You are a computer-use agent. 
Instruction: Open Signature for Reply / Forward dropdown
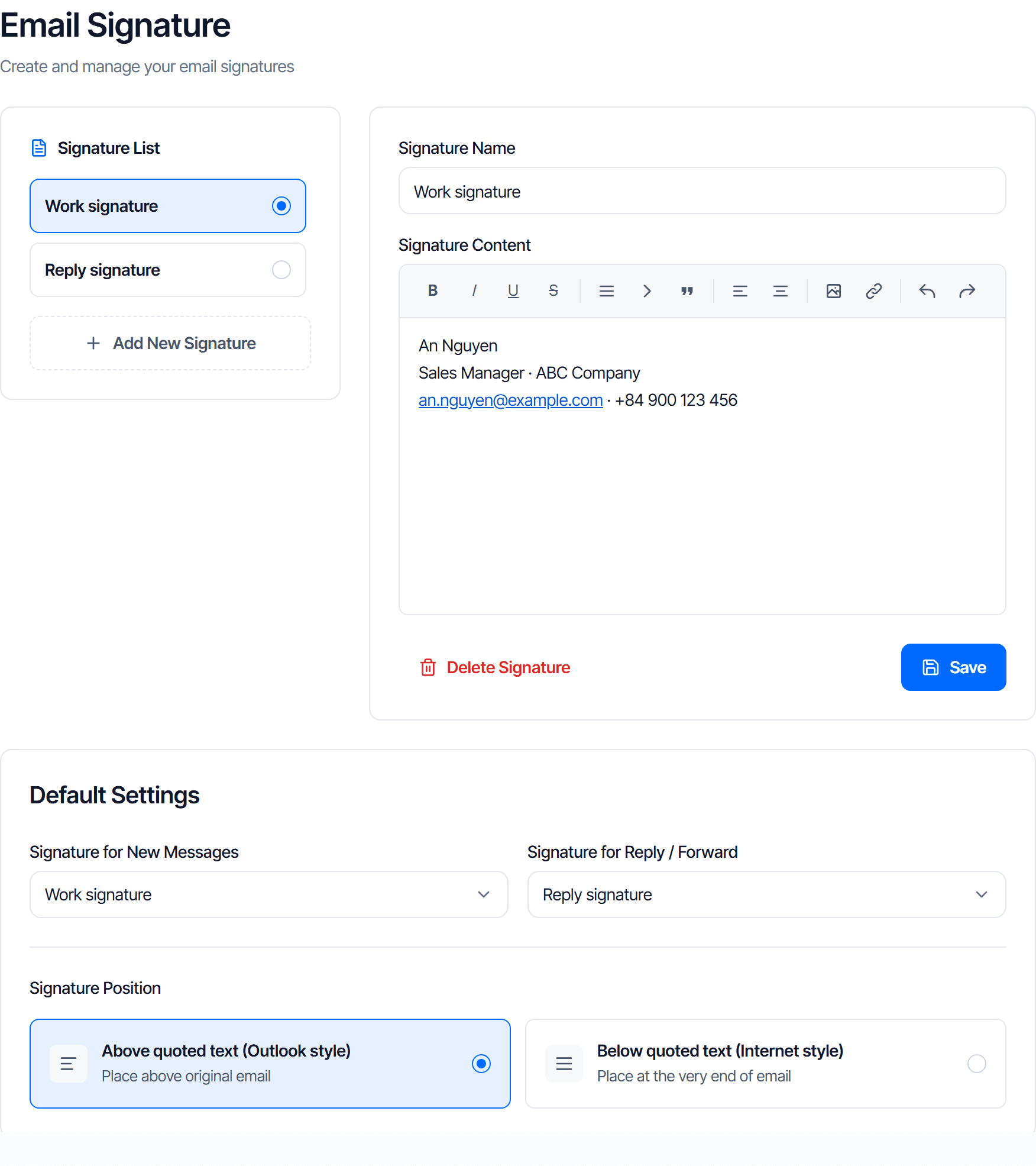coord(767,894)
